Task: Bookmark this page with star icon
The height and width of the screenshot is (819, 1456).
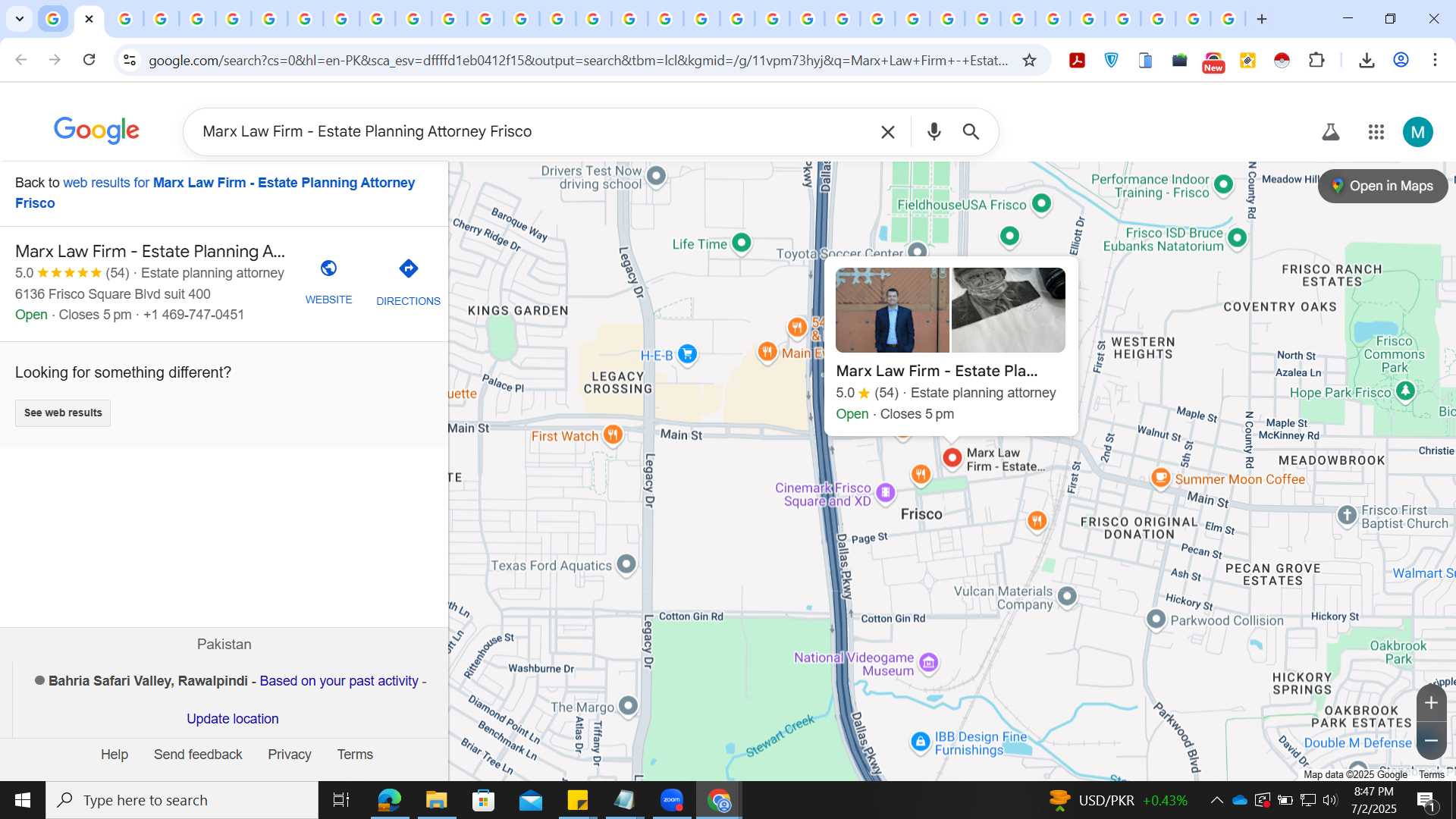Action: (1029, 60)
